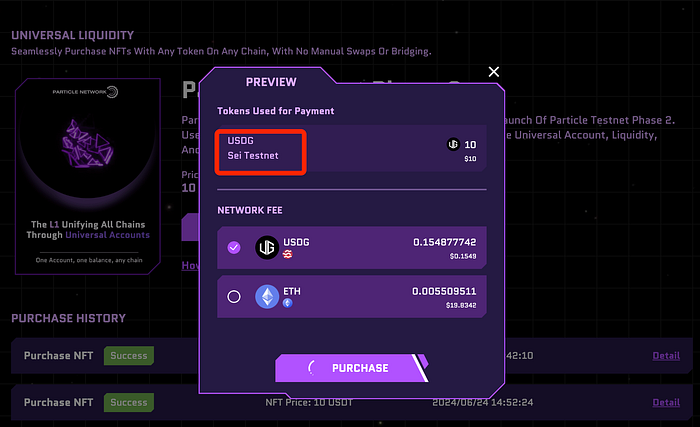Select USDG as the network fee token
The height and width of the screenshot is (427, 700).
tap(234, 248)
